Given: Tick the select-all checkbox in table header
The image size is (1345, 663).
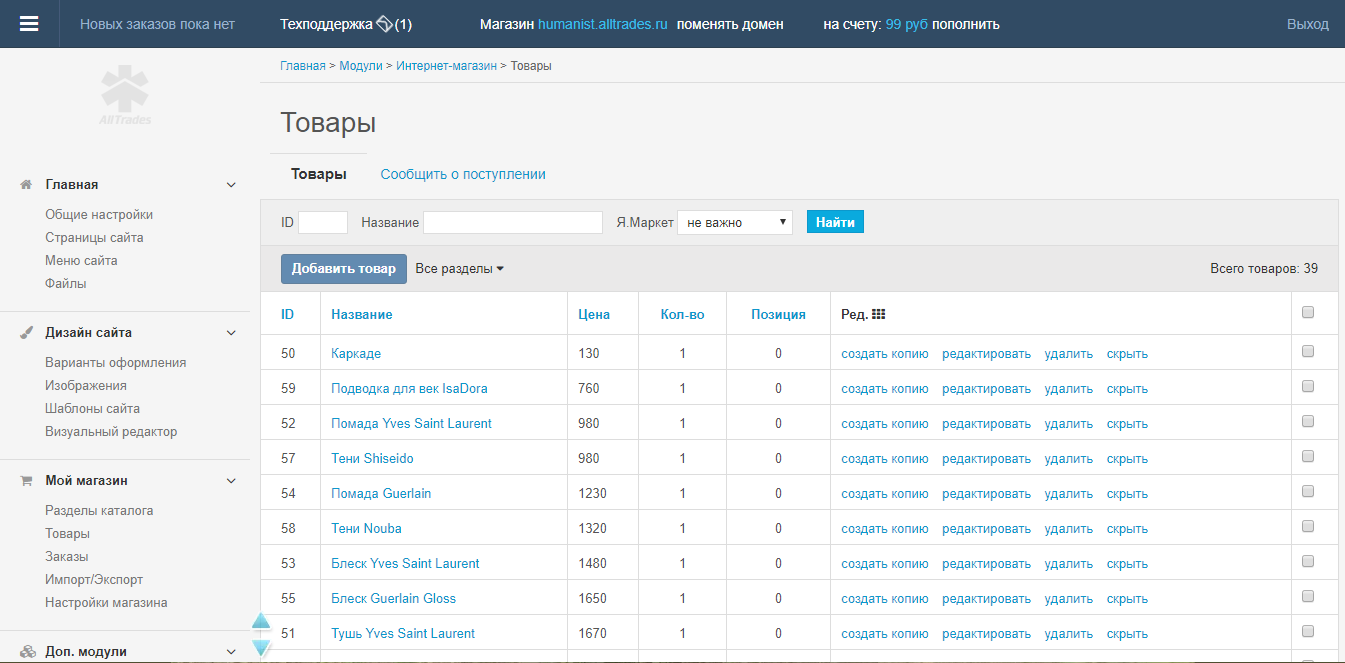Looking at the screenshot, I should click(x=1308, y=313).
